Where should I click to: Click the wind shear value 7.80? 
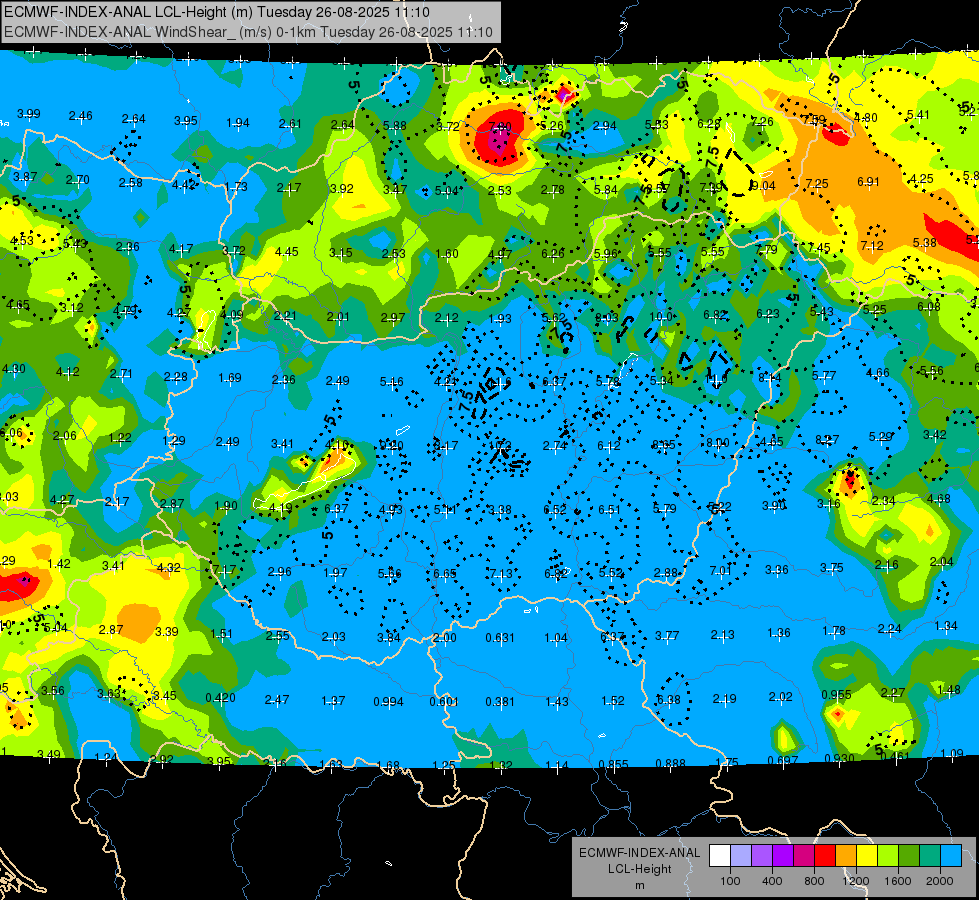pyautogui.click(x=500, y=127)
